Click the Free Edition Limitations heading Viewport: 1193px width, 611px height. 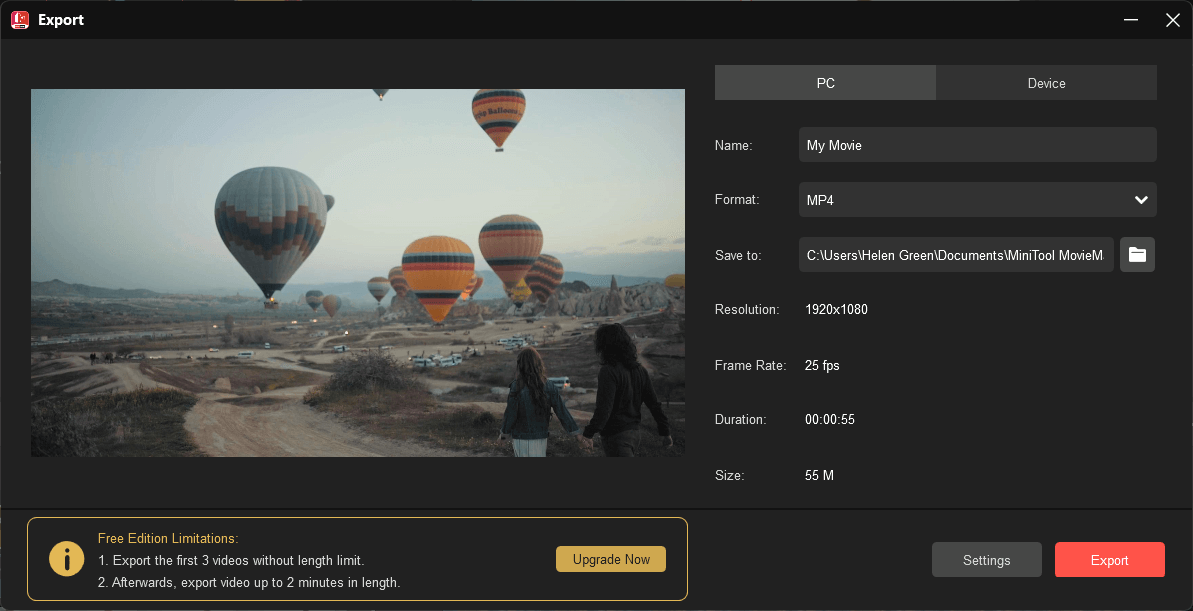point(168,539)
